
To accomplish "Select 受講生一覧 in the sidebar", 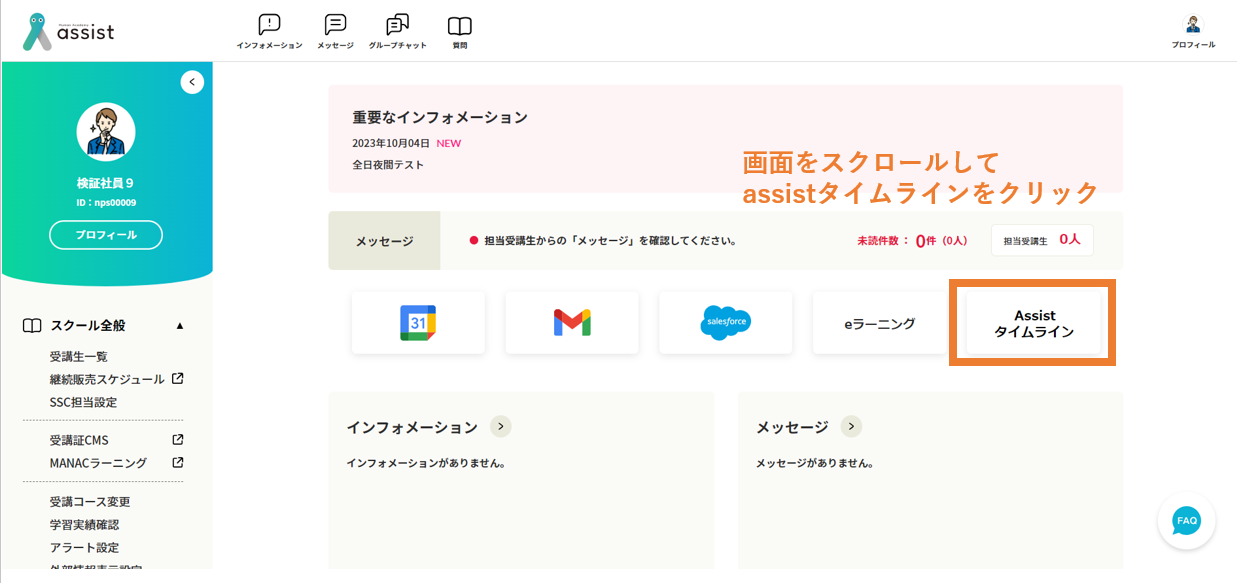I will coord(78,357).
